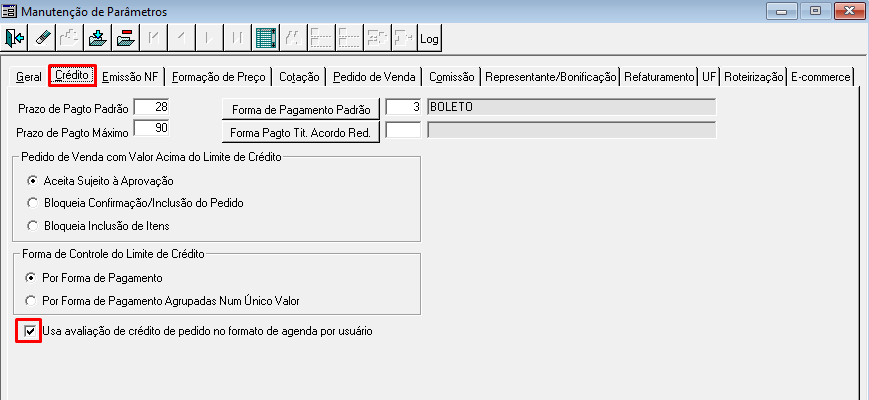This screenshot has width=869, height=400.
Task: Click the empty Acordo Red. description field
Action: 572,131
